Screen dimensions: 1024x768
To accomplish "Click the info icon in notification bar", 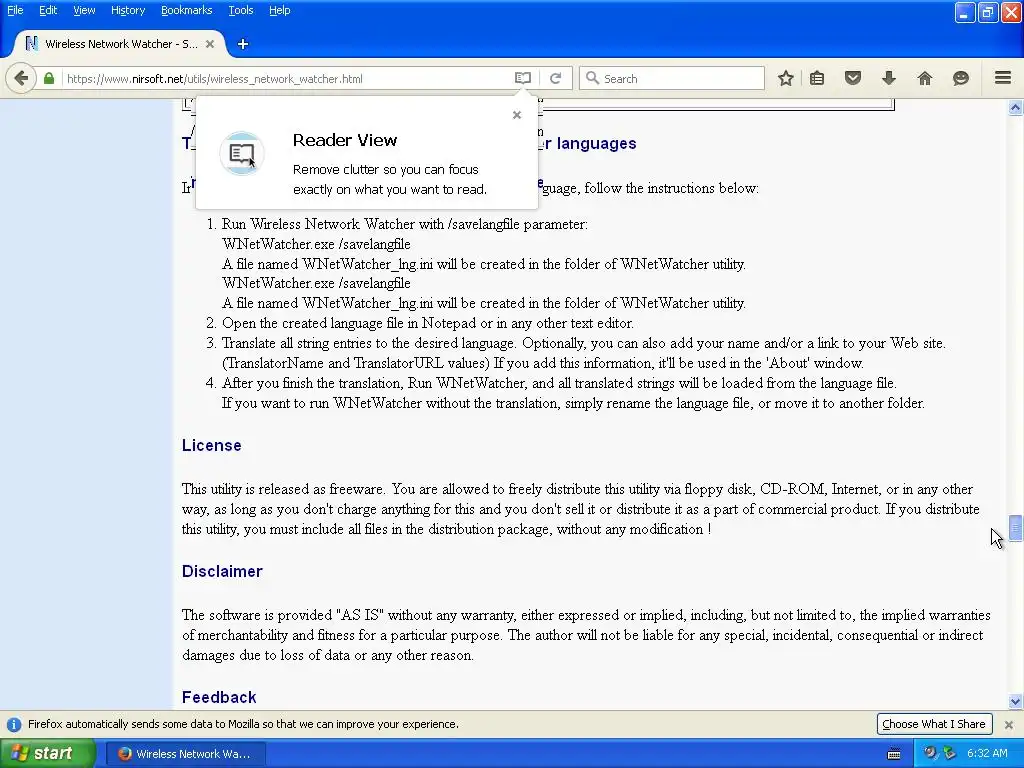I will coord(14,724).
